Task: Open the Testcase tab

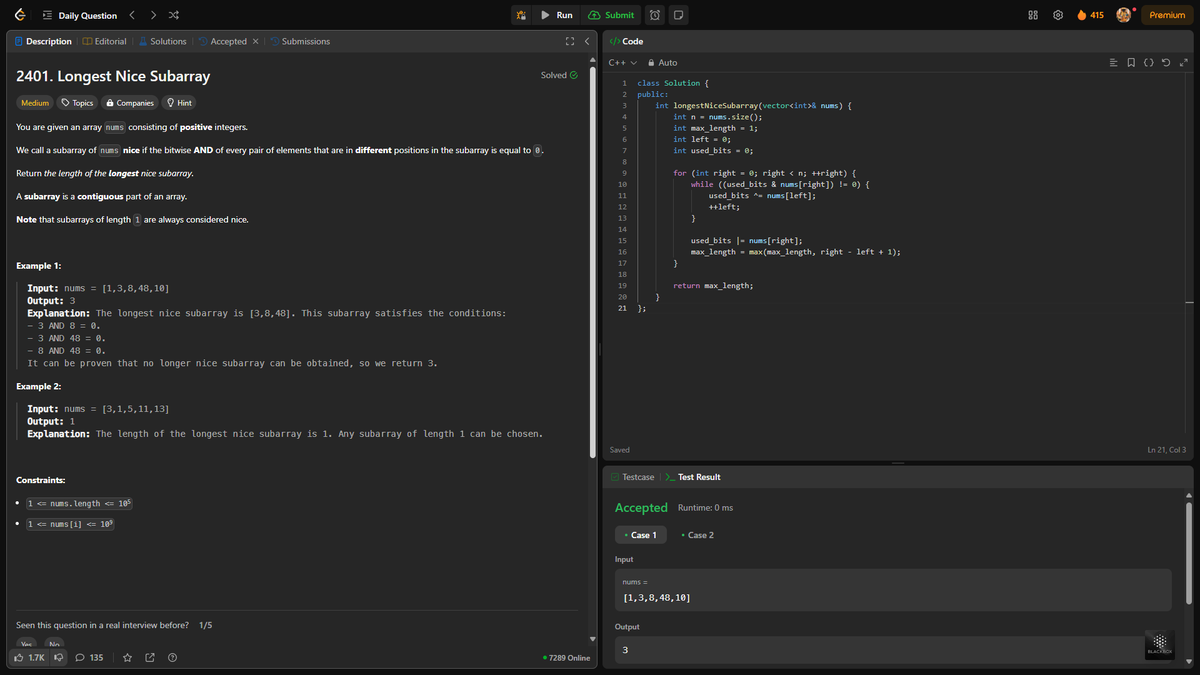Action: (632, 477)
